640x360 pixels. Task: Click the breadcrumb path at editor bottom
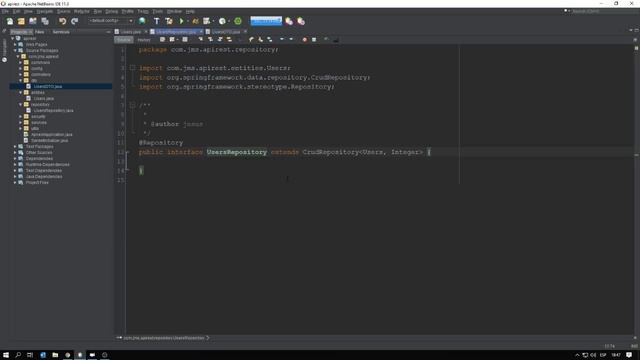pyautogui.click(x=164, y=338)
